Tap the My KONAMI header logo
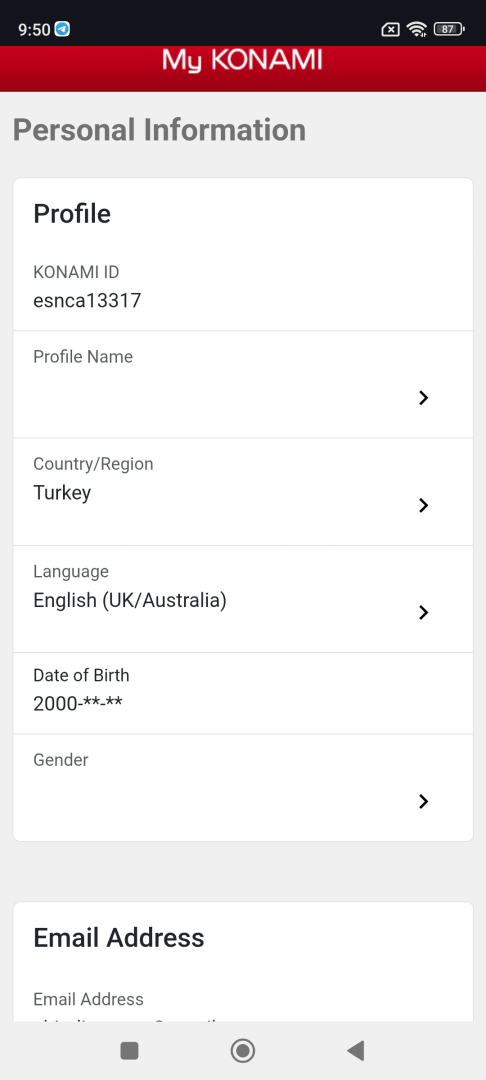Image resolution: width=486 pixels, height=1080 pixels. pyautogui.click(x=242, y=61)
